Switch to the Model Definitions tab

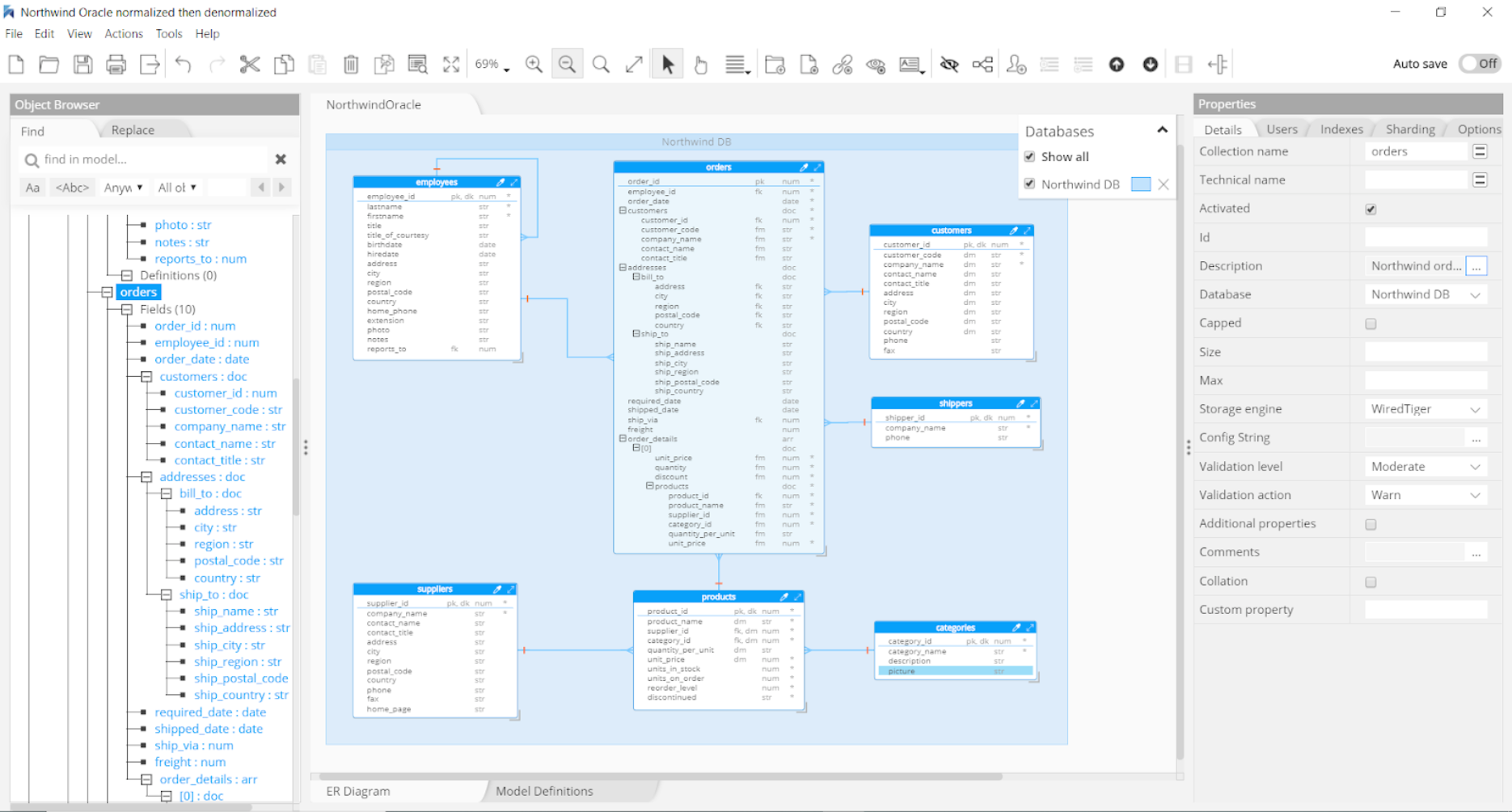[543, 791]
